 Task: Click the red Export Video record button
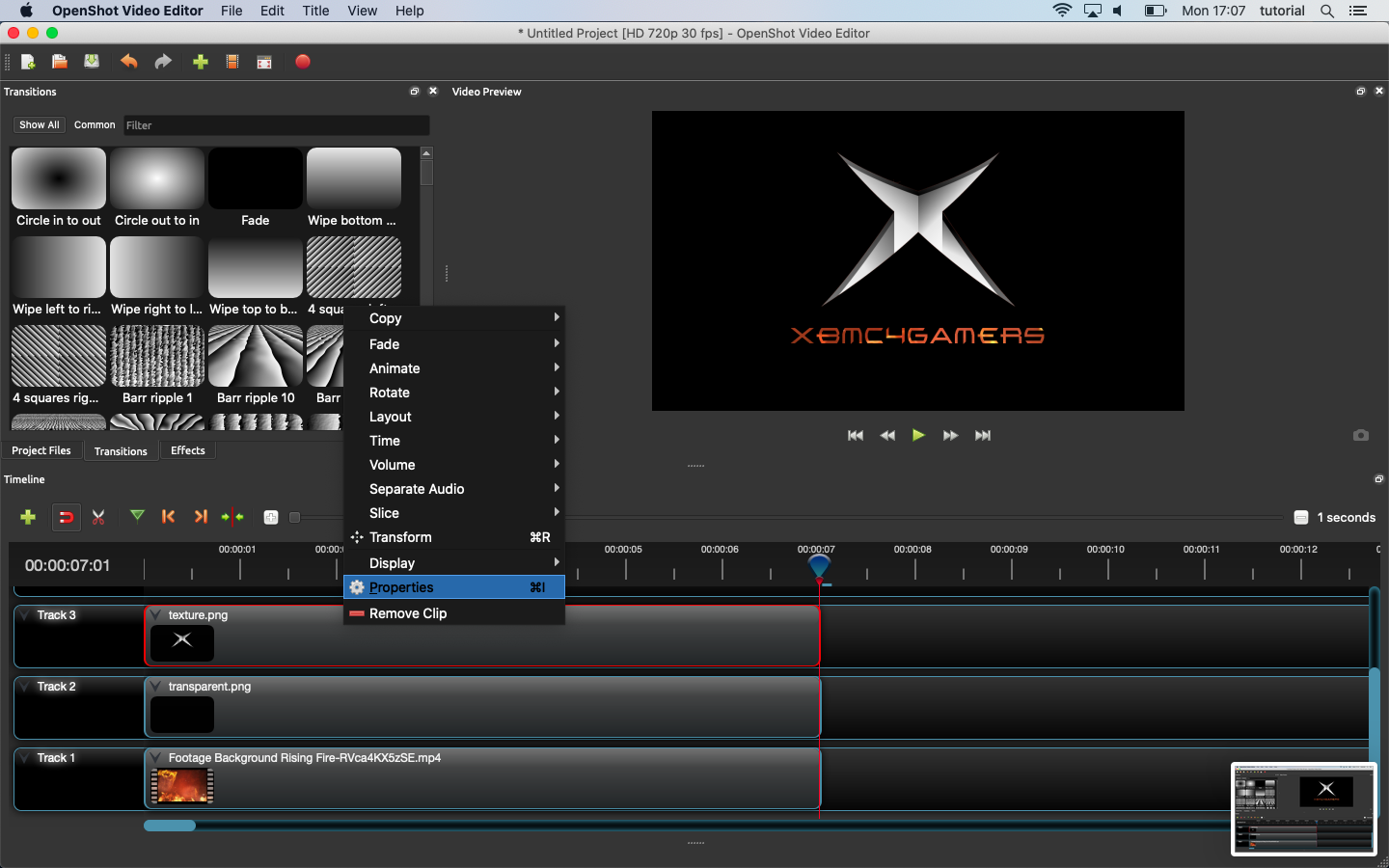click(x=303, y=62)
